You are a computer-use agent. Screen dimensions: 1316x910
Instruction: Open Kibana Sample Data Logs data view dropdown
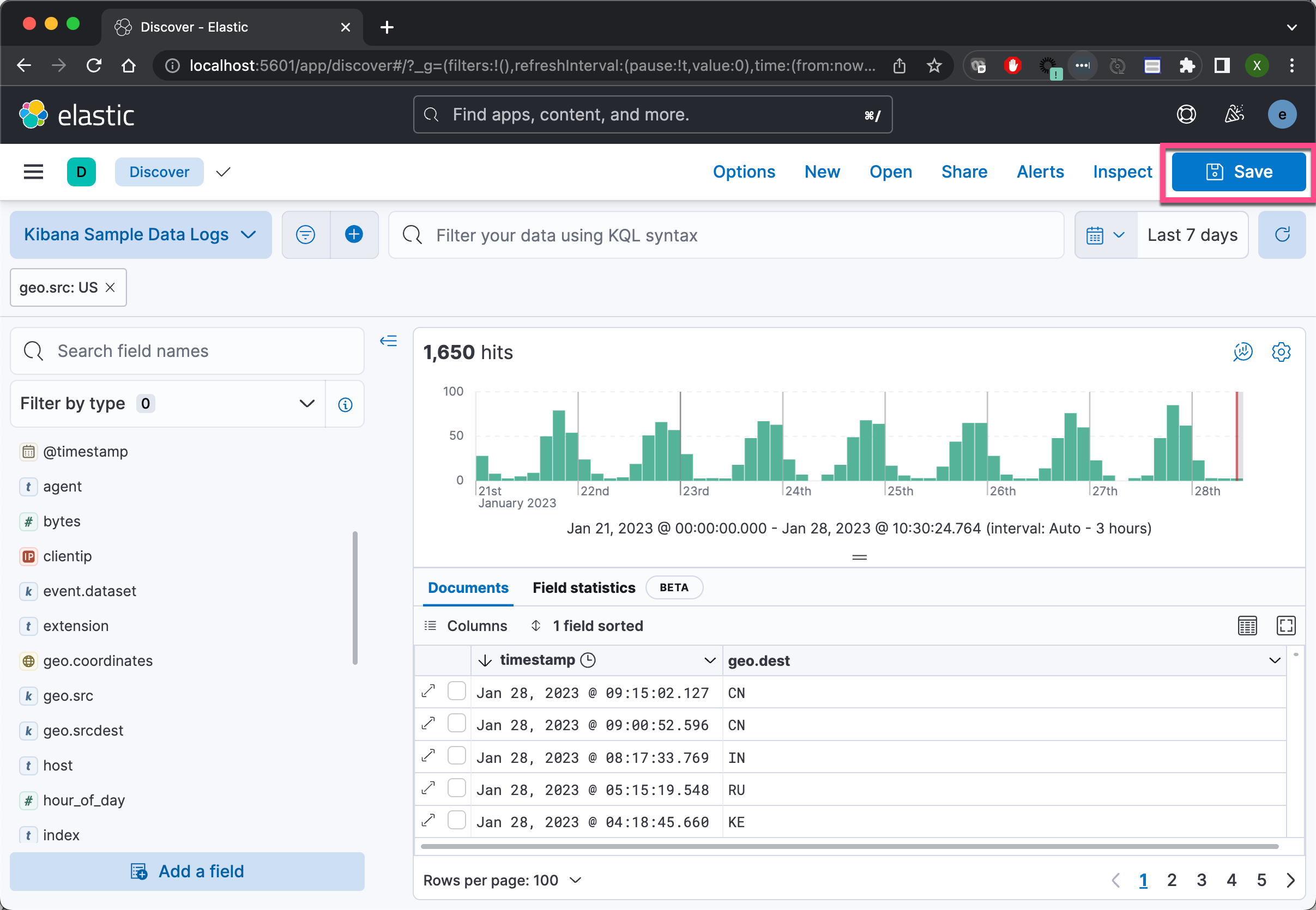click(x=140, y=234)
